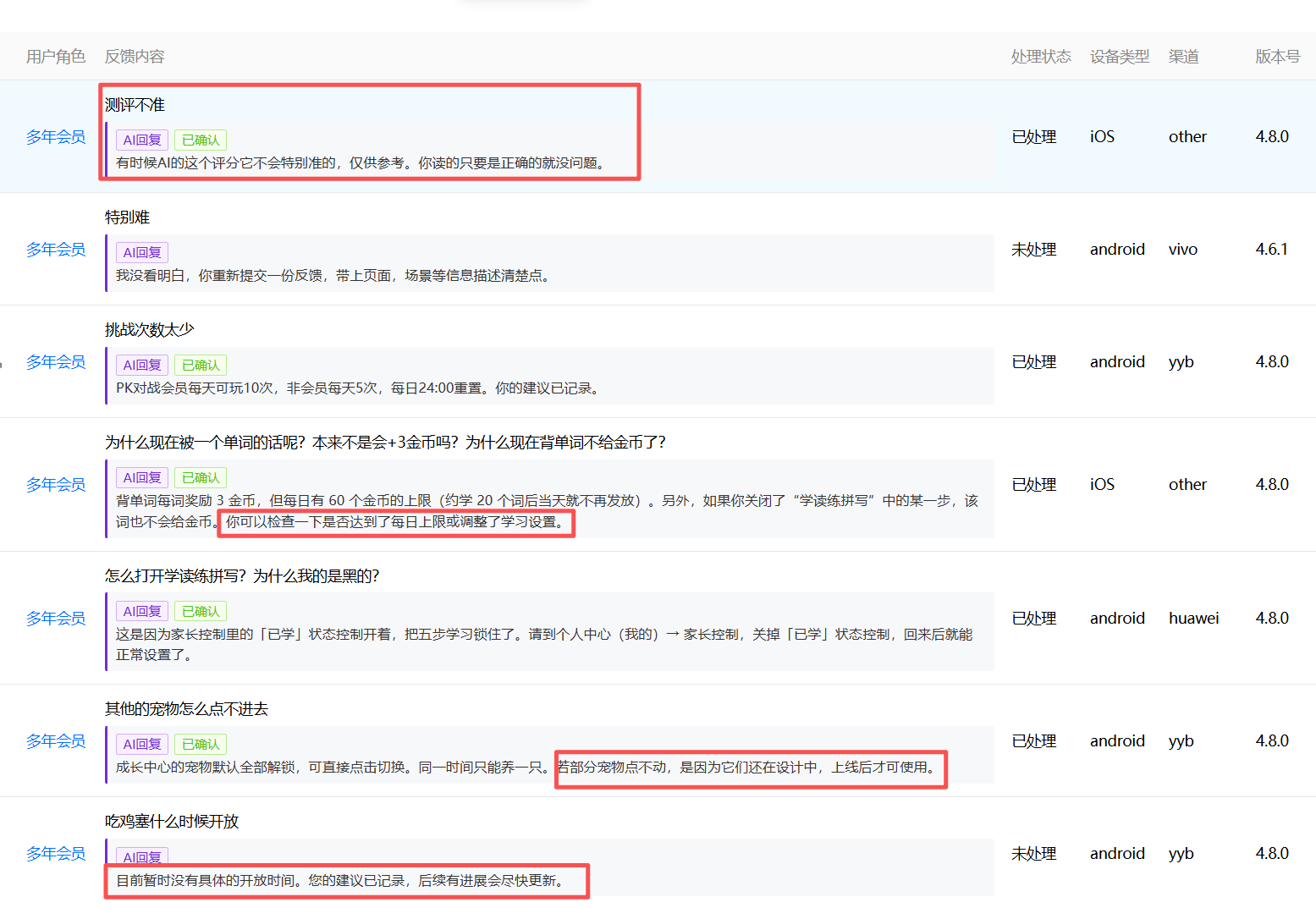Click the 已处理 status in the 测评不准 row

[1034, 137]
